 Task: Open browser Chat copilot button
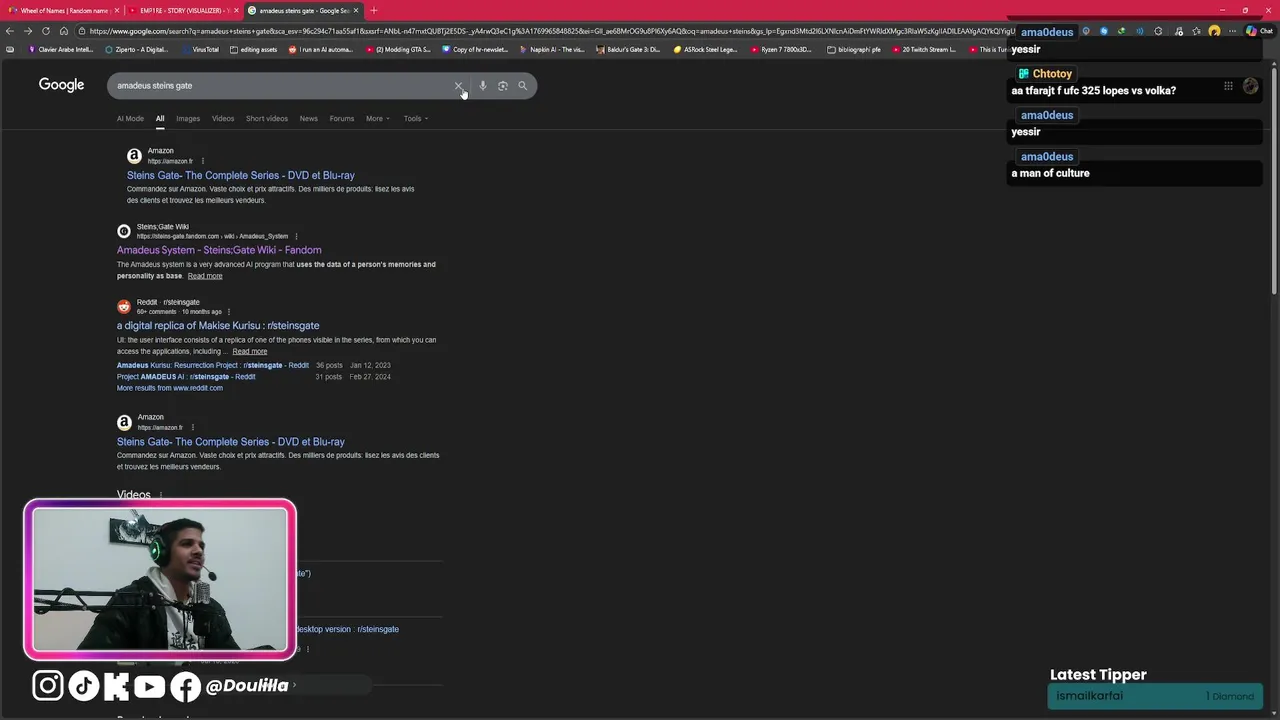click(x=1259, y=31)
